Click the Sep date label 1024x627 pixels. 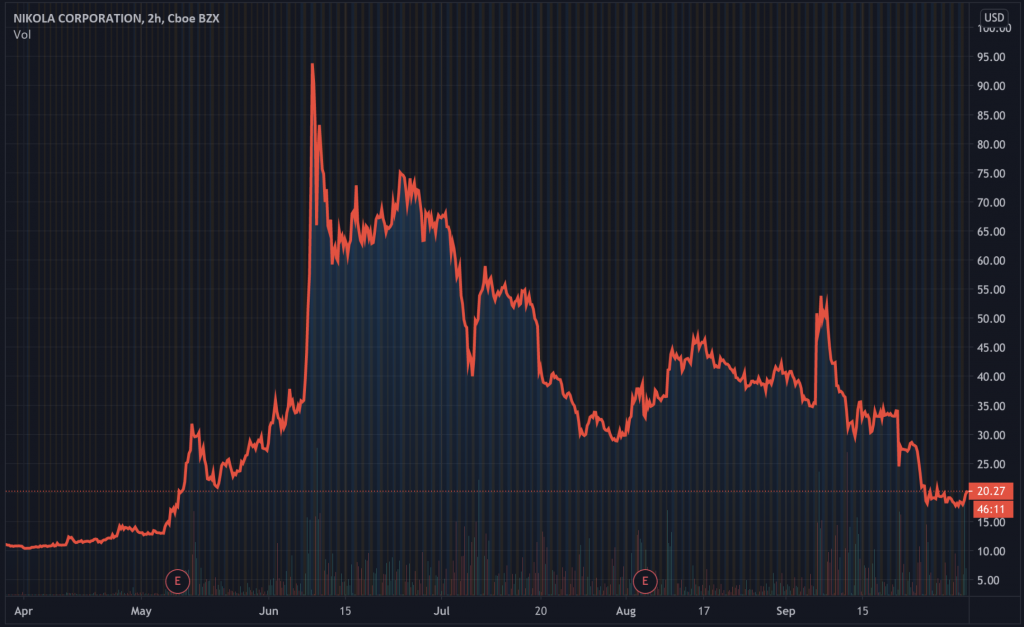[x=786, y=611]
